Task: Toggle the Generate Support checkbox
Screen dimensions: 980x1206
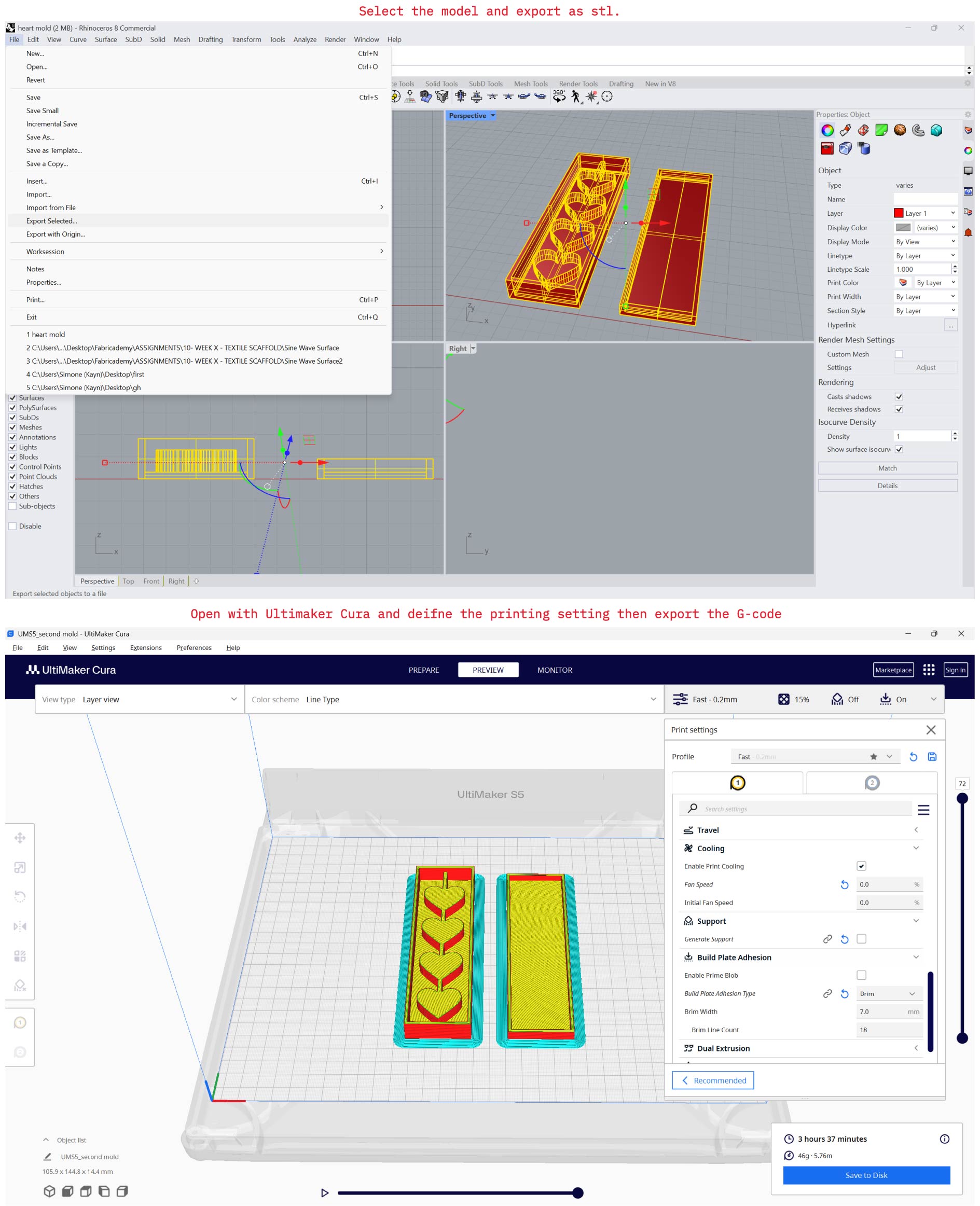Action: point(861,938)
